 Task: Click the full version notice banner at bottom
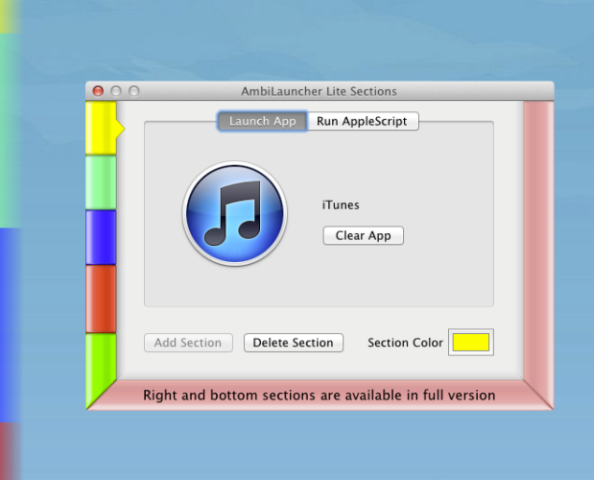pyautogui.click(x=319, y=395)
